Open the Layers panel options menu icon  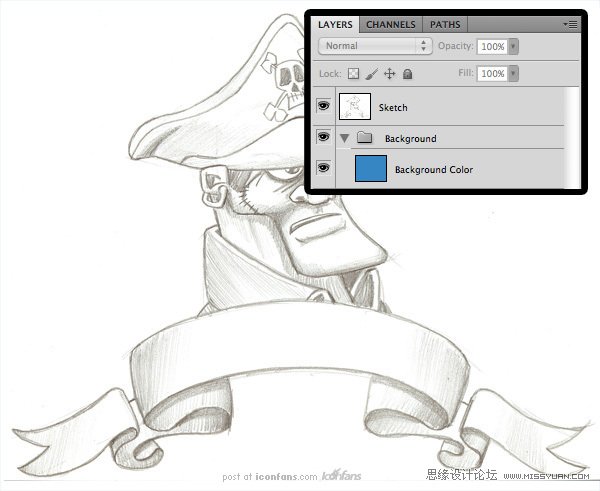pos(571,23)
